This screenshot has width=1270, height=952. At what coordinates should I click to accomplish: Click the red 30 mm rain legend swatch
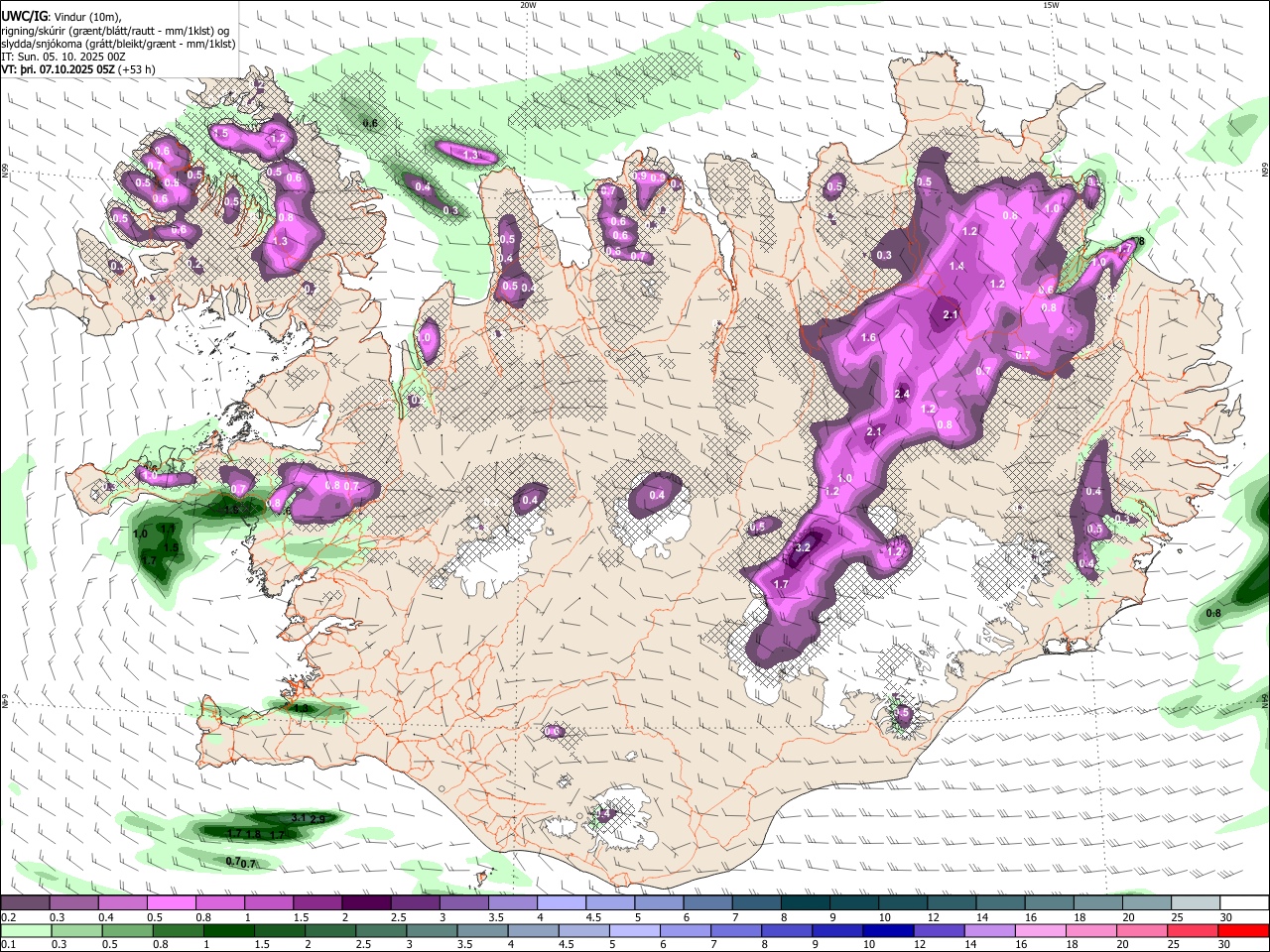point(1243,930)
